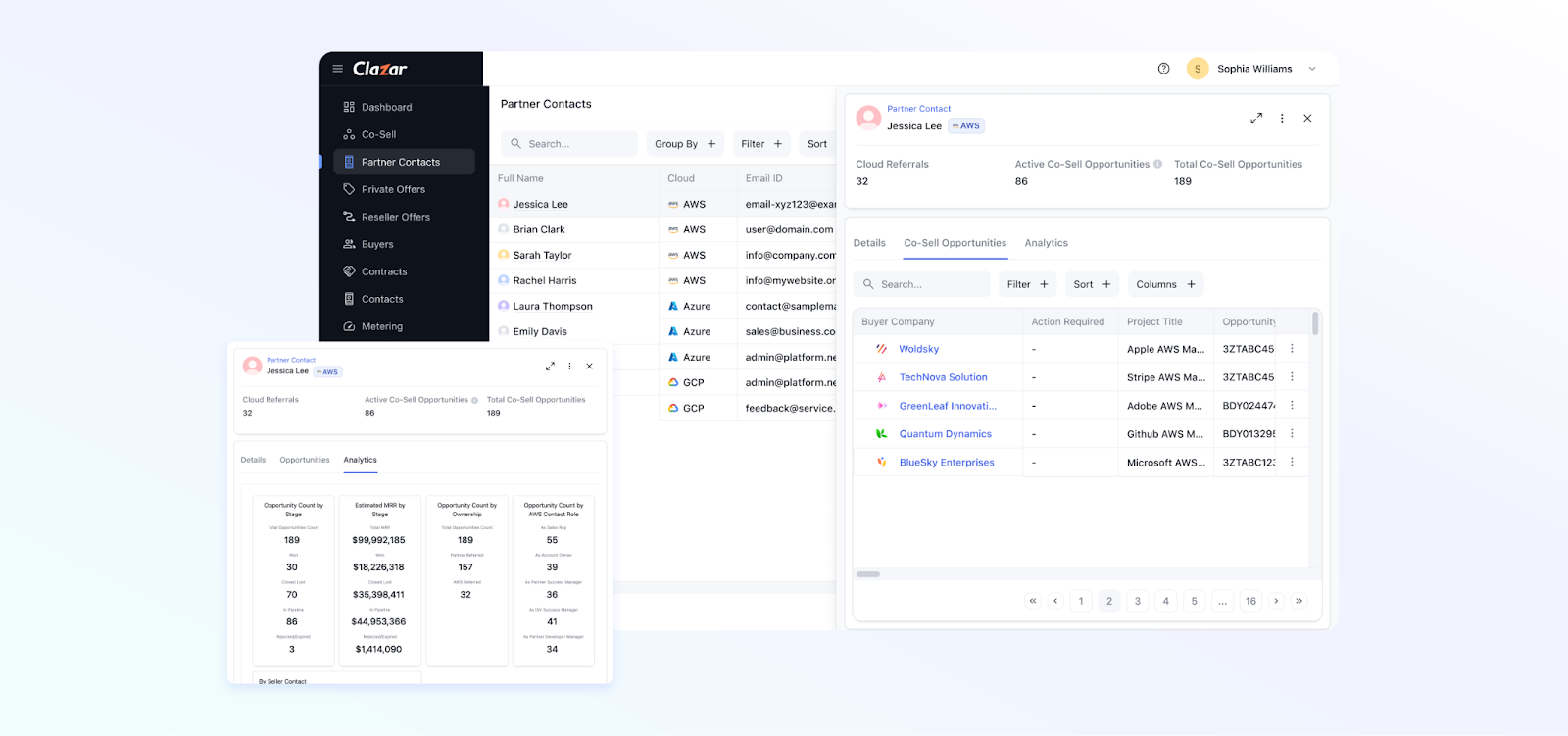Click the AWS badge next to Jessica Lee

[x=966, y=125]
